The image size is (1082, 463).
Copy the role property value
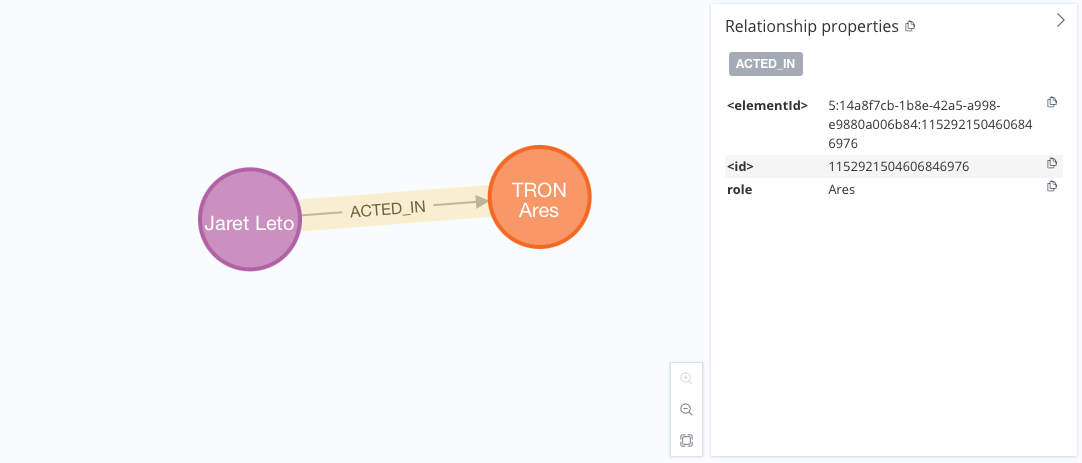coord(1051,186)
